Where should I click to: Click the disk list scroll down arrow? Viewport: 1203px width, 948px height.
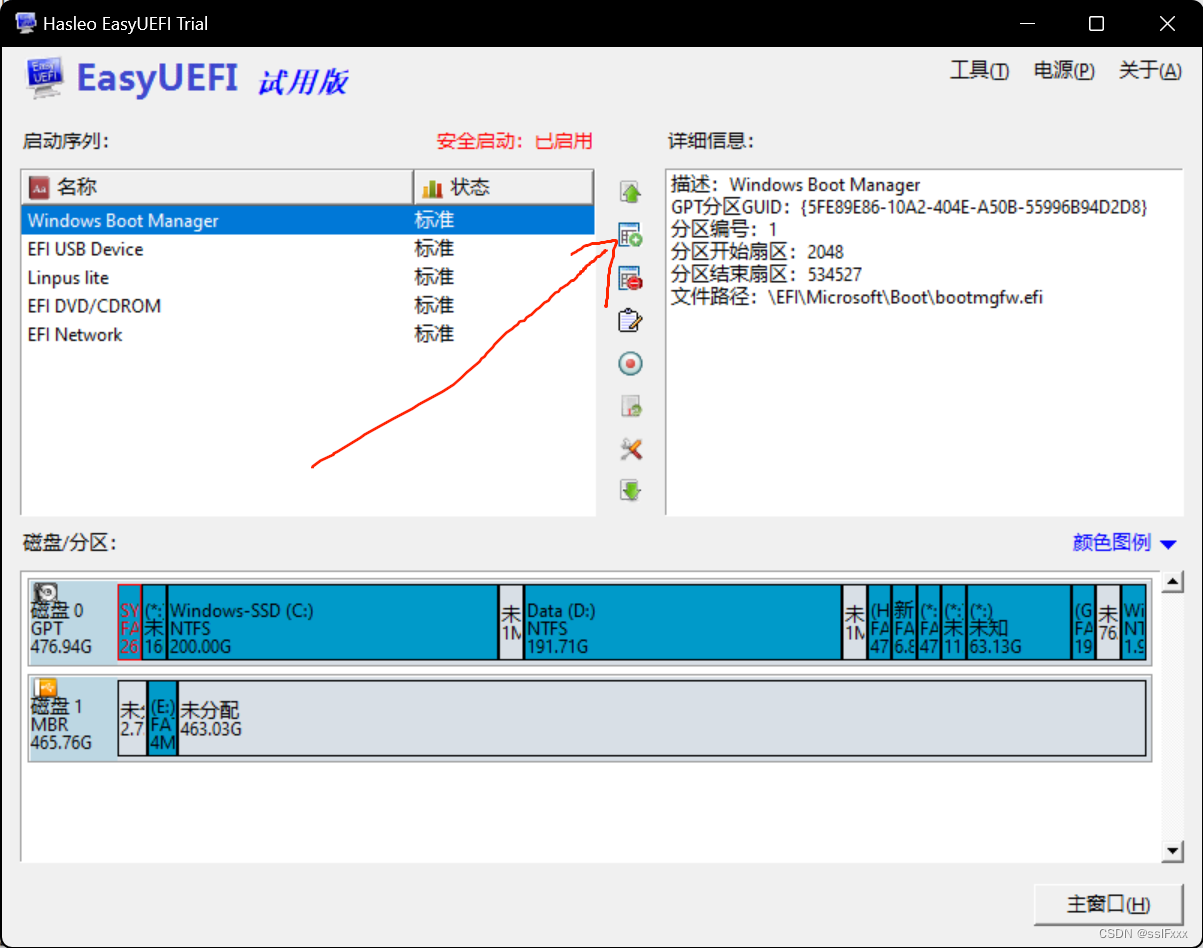pyautogui.click(x=1174, y=851)
